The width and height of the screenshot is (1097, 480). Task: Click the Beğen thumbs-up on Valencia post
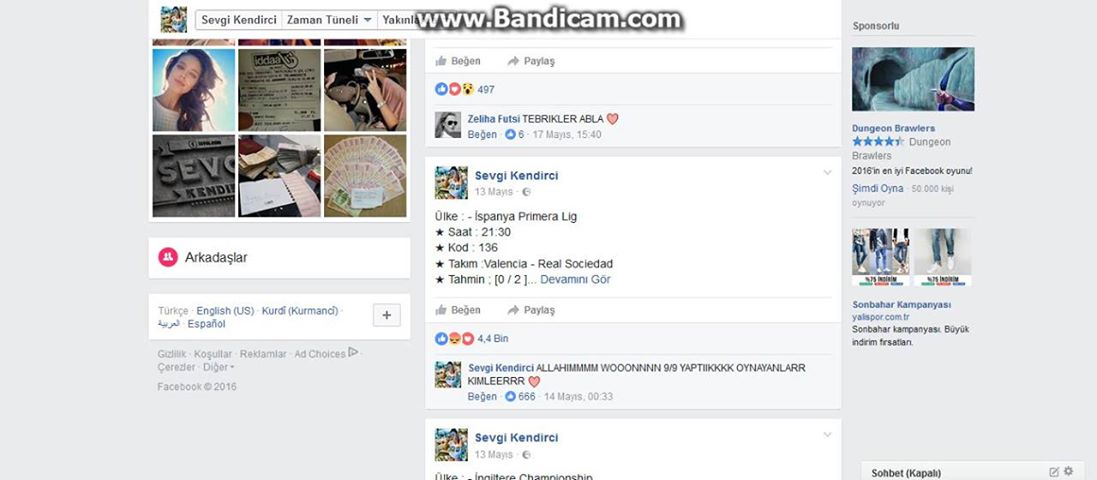click(441, 310)
